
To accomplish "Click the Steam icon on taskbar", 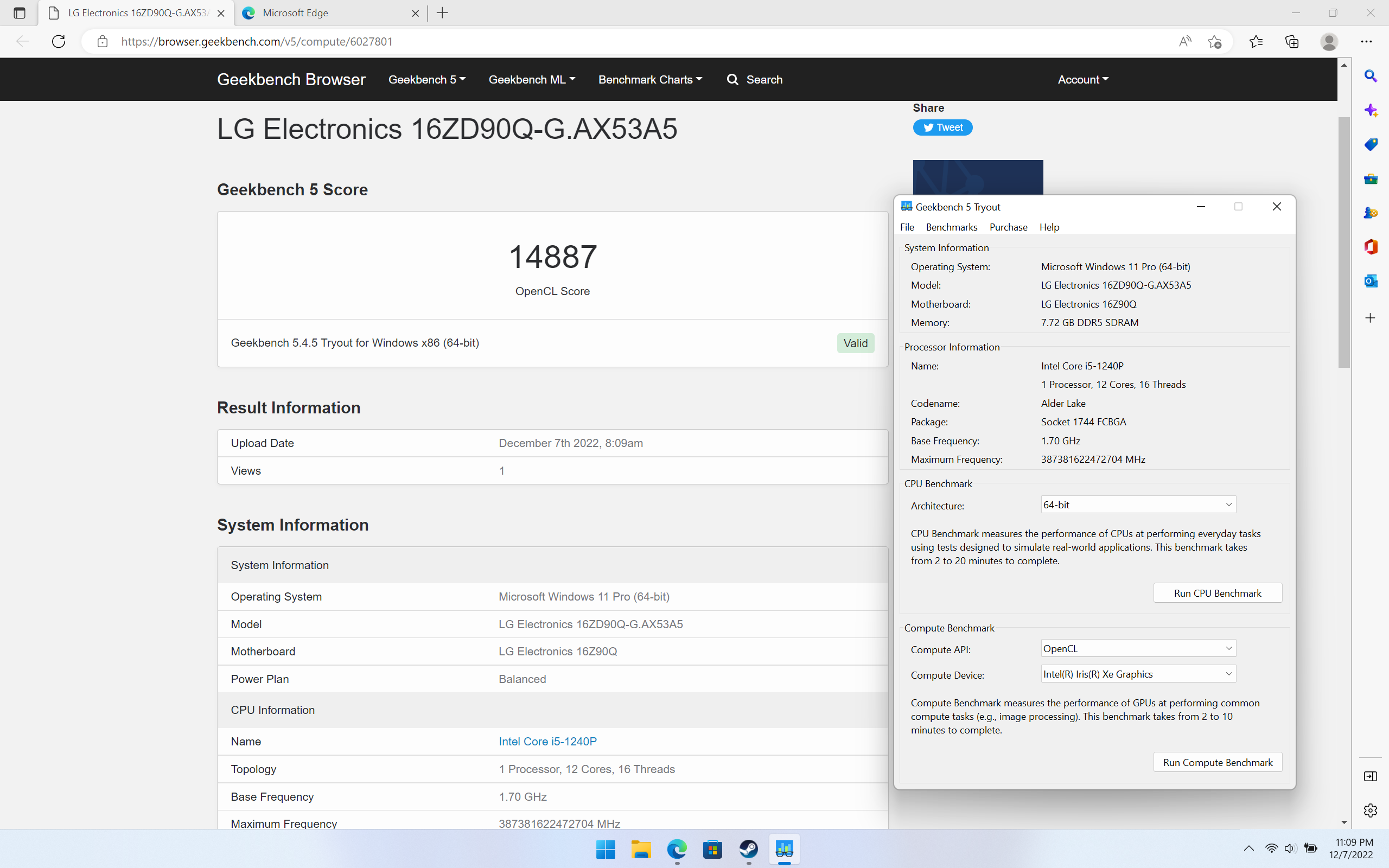I will [x=748, y=848].
